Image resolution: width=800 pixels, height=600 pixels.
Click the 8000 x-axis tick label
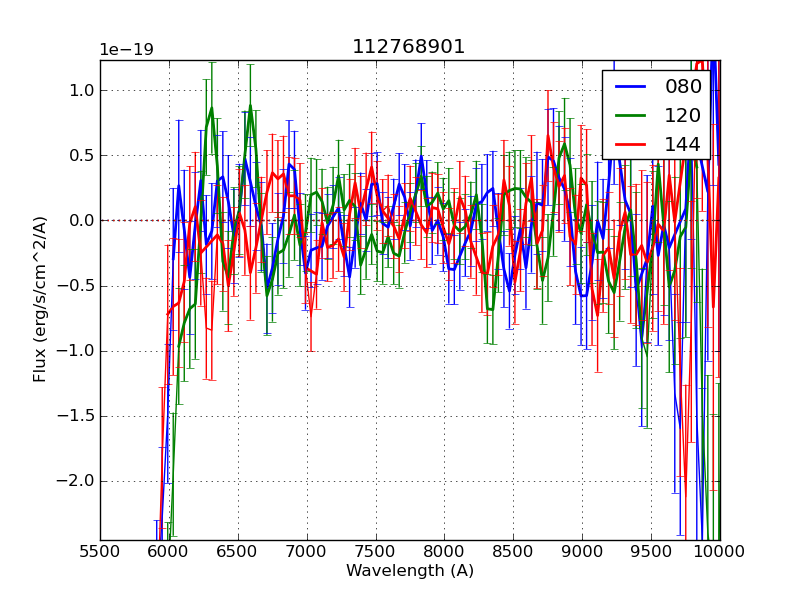444,551
